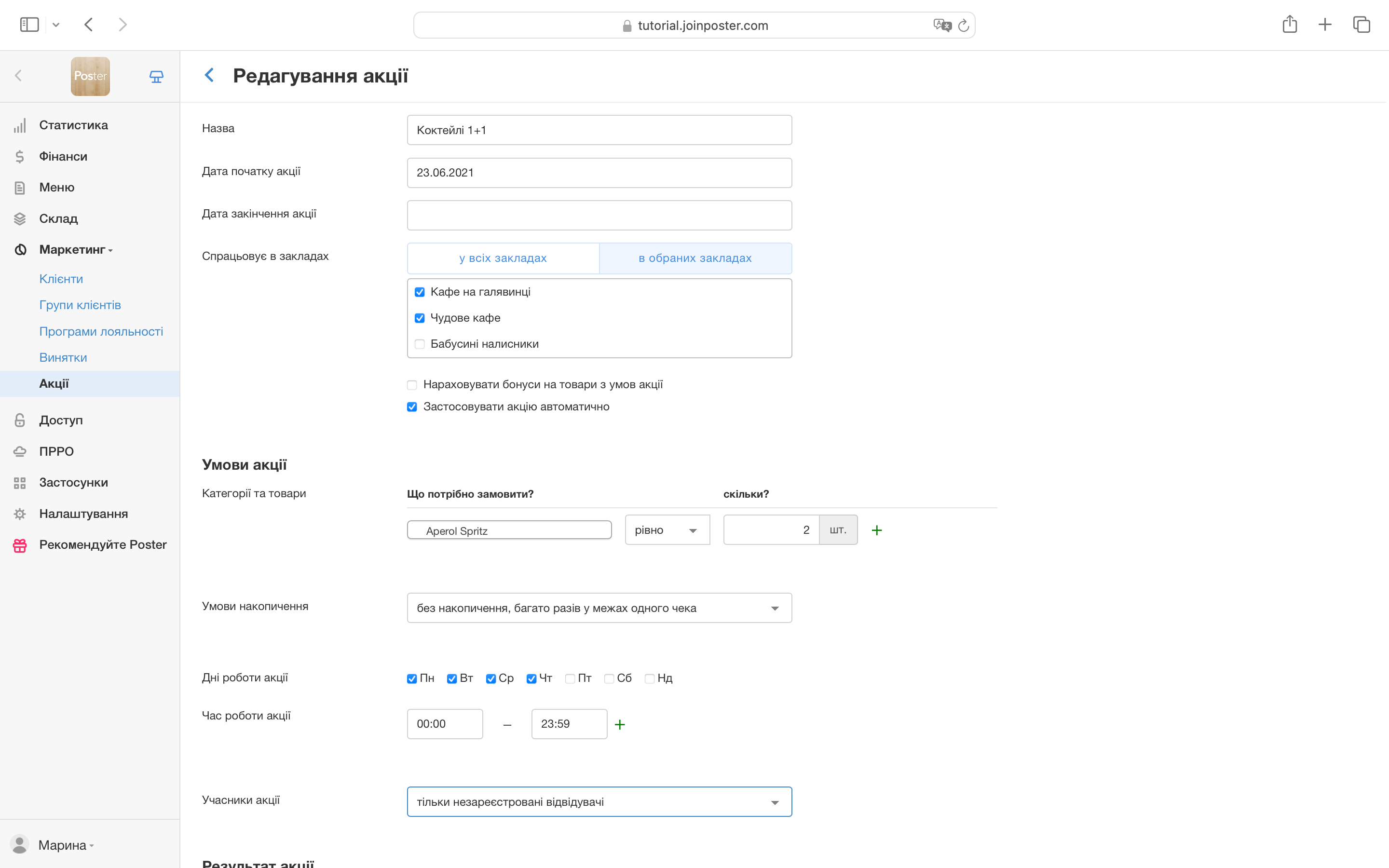The height and width of the screenshot is (868, 1389).
Task: Click the blue back arrow beside Редагування акції
Action: pyautogui.click(x=209, y=75)
